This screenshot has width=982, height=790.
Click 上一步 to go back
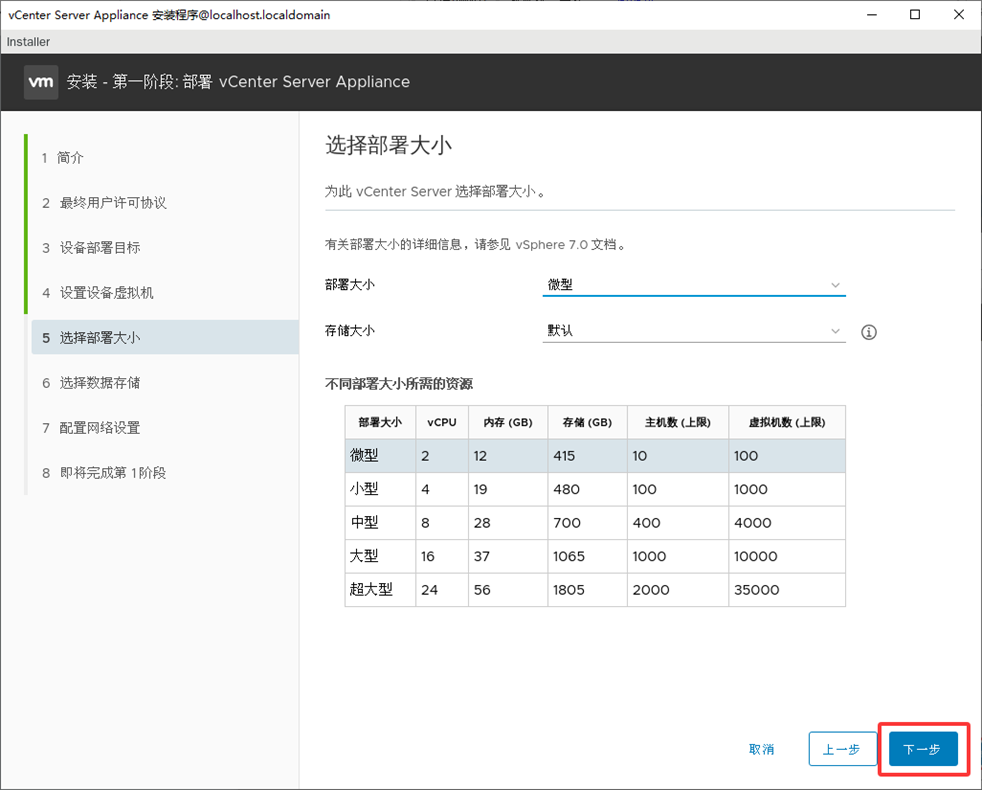click(841, 749)
